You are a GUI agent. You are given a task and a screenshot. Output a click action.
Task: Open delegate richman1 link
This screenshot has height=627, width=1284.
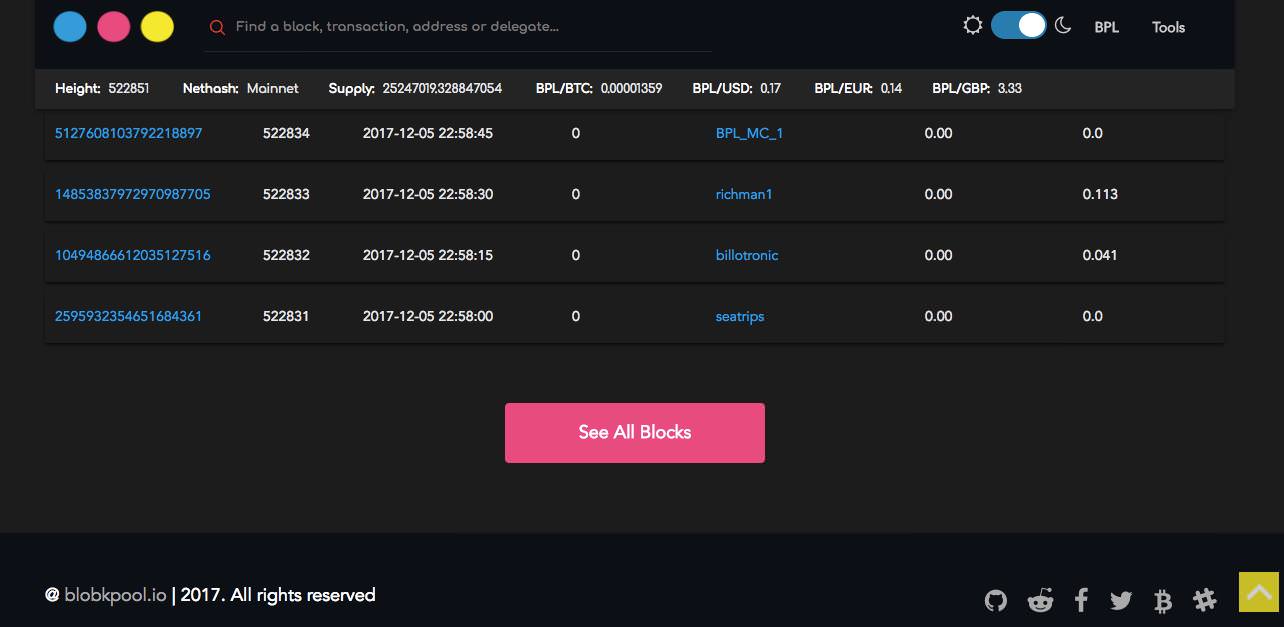(744, 194)
